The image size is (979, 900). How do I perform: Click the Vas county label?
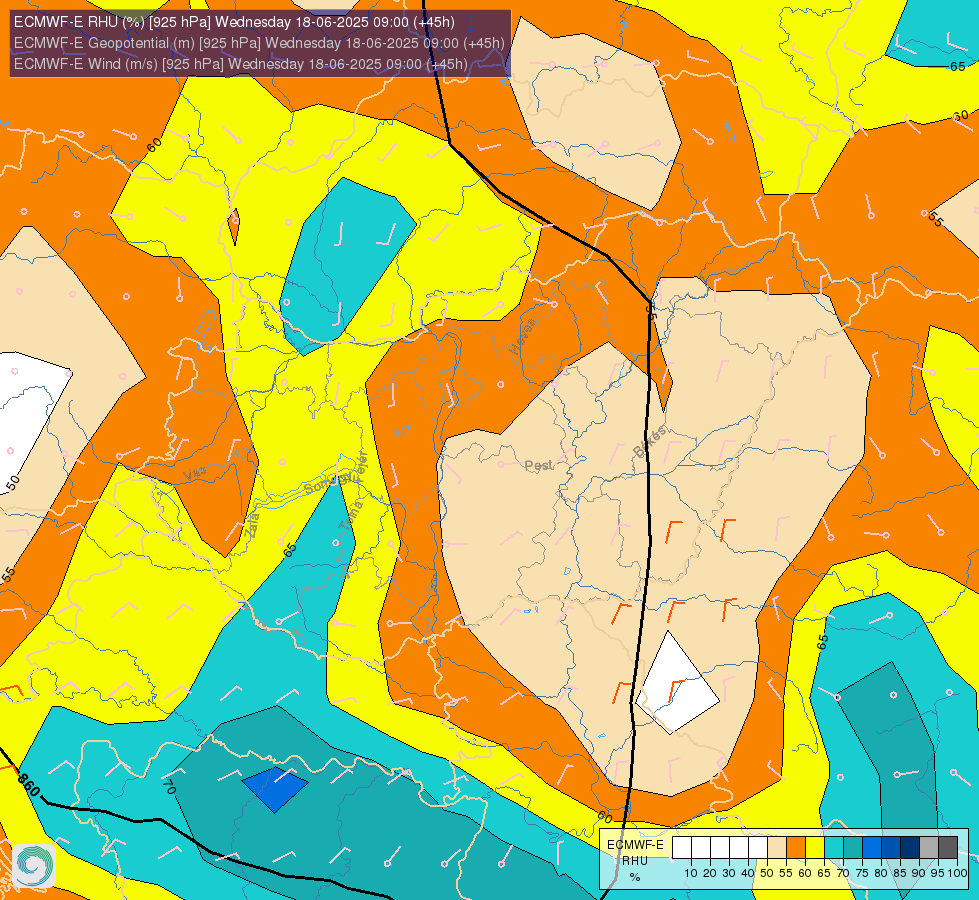tap(195, 475)
